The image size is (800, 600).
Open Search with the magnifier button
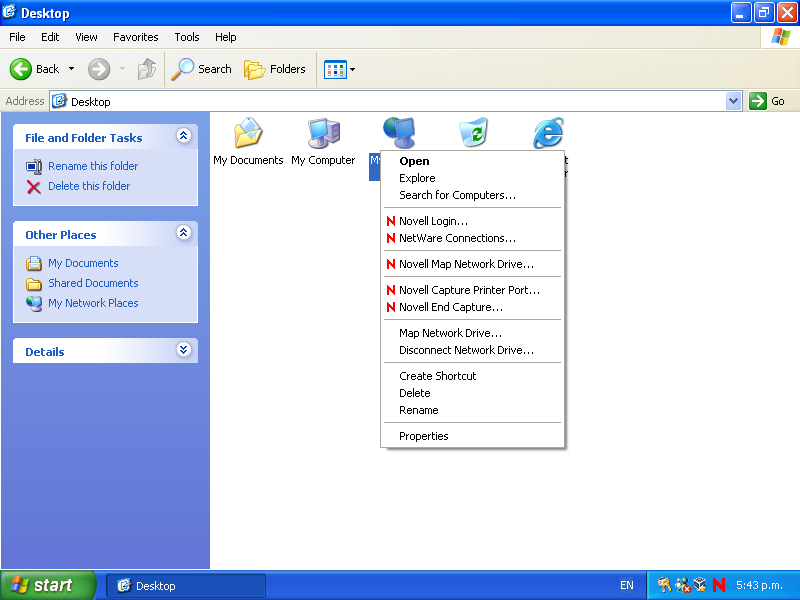coord(202,69)
